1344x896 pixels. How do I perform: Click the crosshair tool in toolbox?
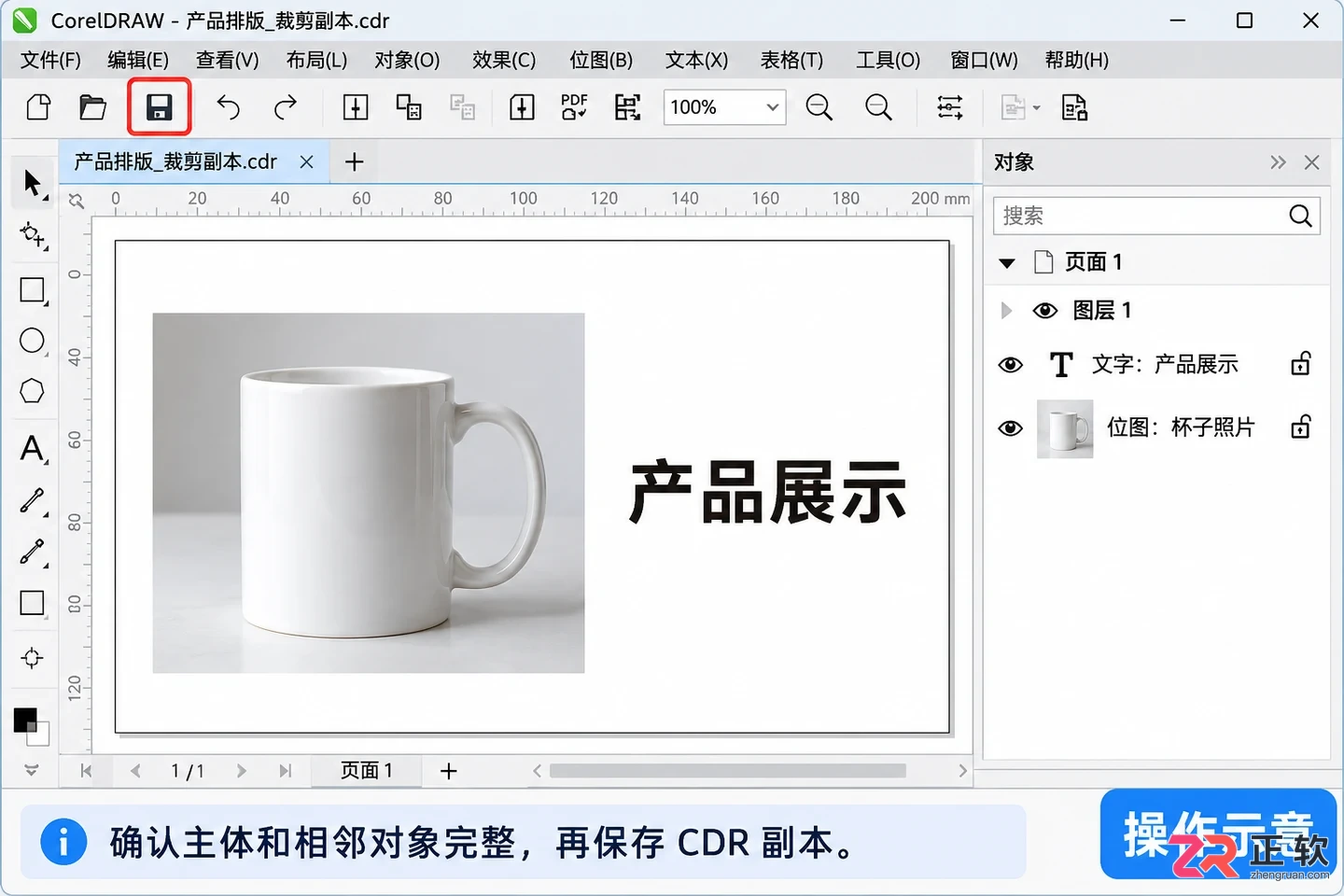(33, 658)
